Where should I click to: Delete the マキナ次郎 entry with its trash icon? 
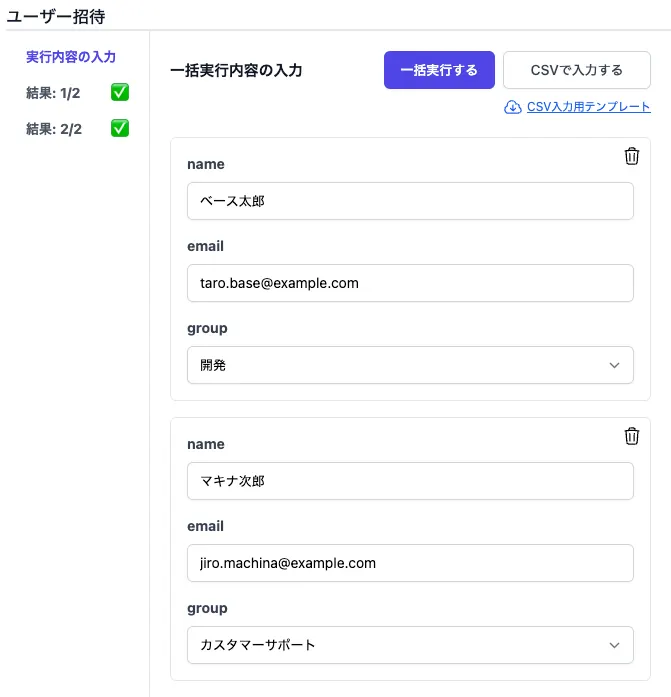[631, 436]
